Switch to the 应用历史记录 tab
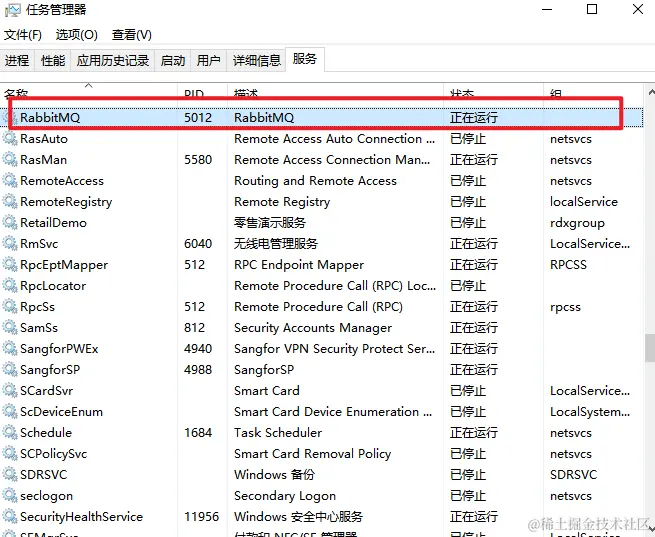655x537 pixels. (x=113, y=61)
